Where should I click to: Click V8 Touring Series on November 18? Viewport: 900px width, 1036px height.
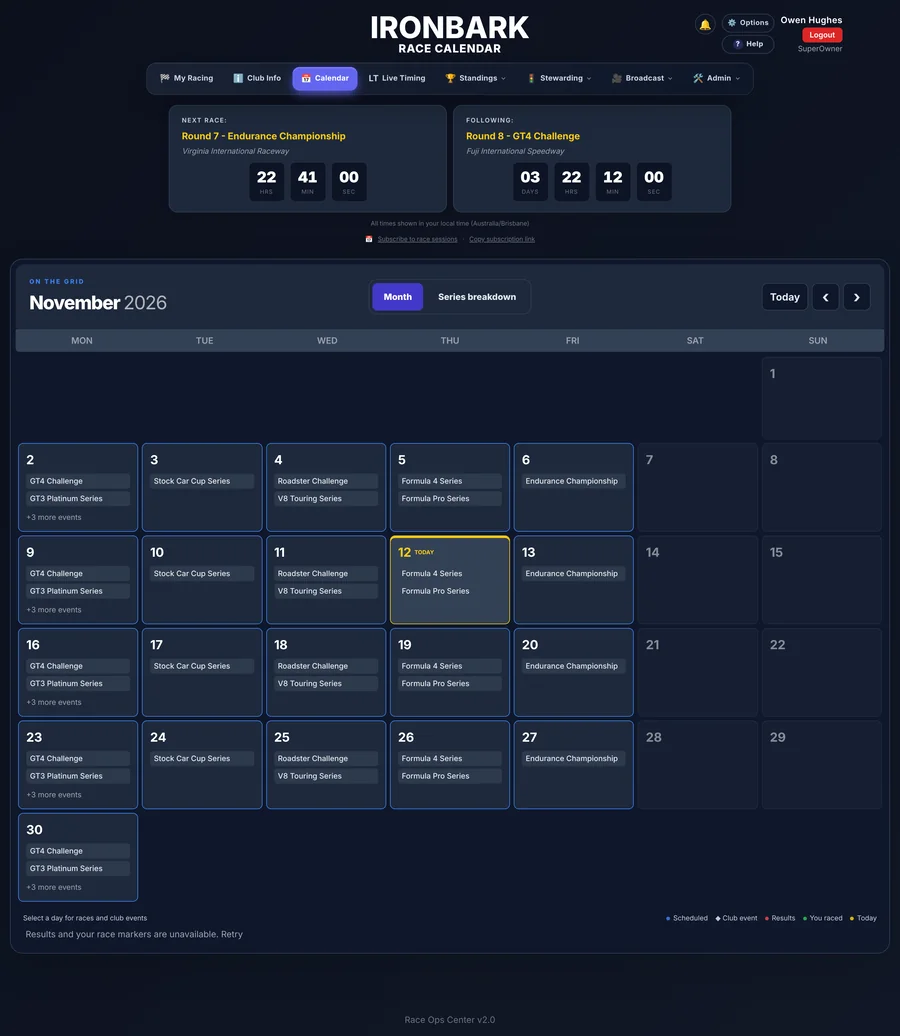pyautogui.click(x=326, y=684)
